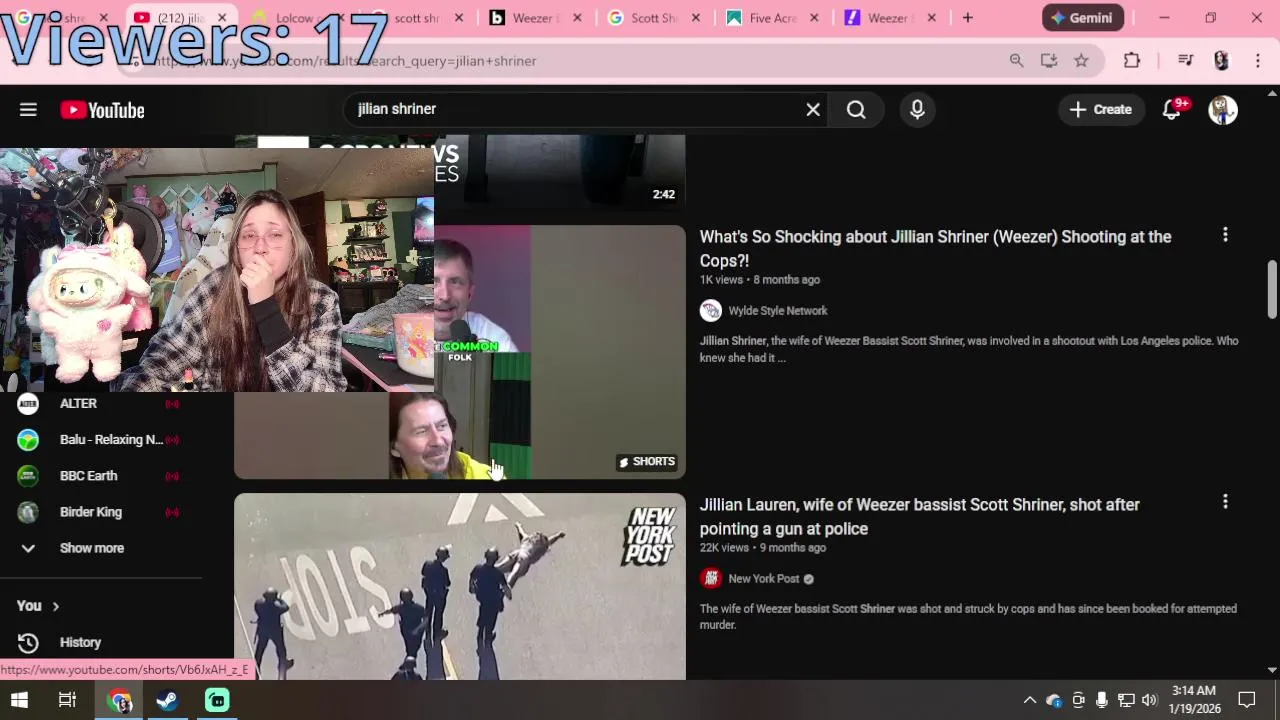Start voice search with the microphone

pyautogui.click(x=917, y=110)
